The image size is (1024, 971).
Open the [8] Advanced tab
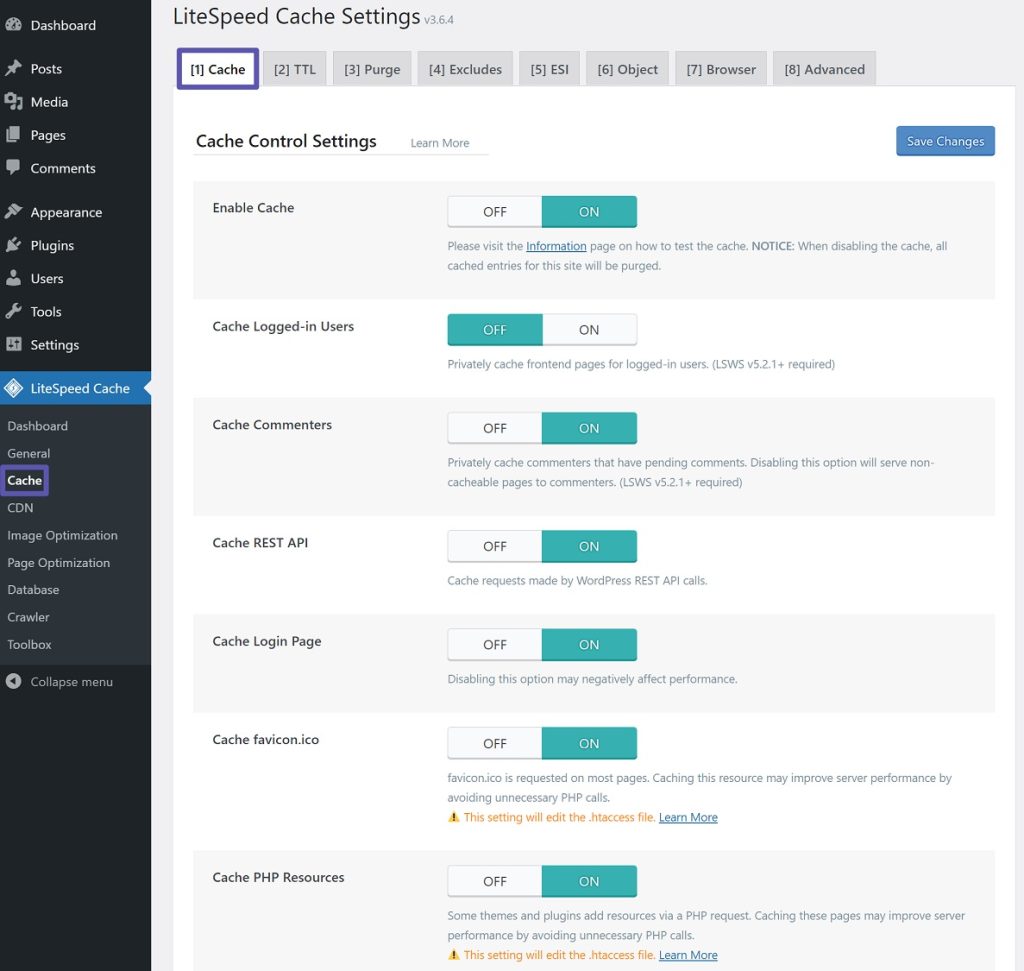point(824,69)
